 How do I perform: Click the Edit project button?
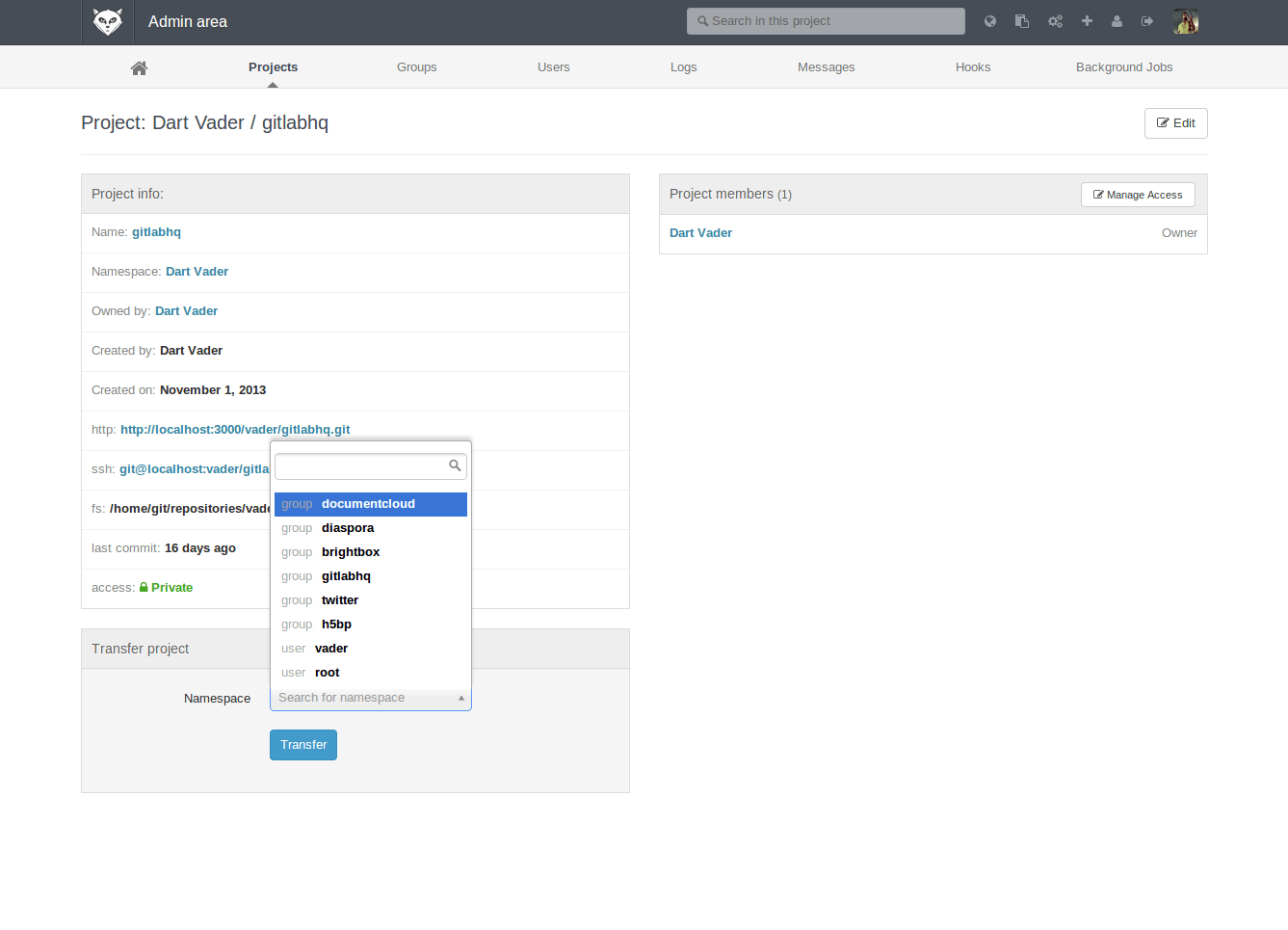1175,123
